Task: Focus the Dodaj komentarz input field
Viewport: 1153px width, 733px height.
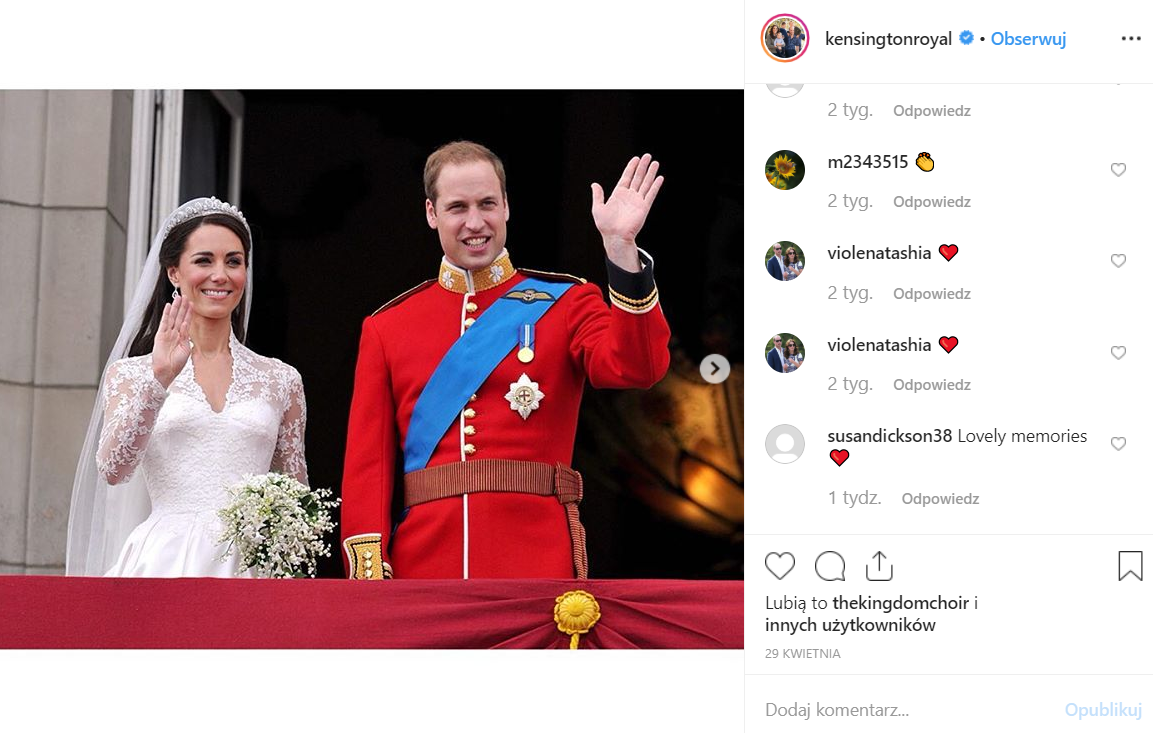Action: [x=908, y=709]
